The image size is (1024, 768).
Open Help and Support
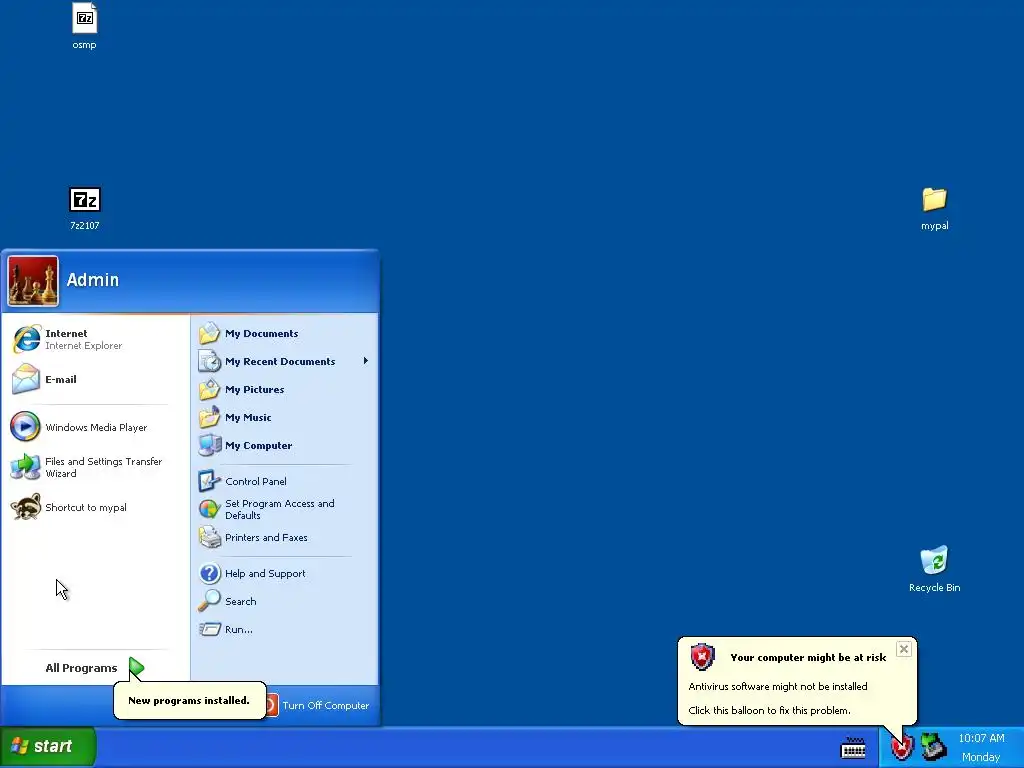point(283,573)
